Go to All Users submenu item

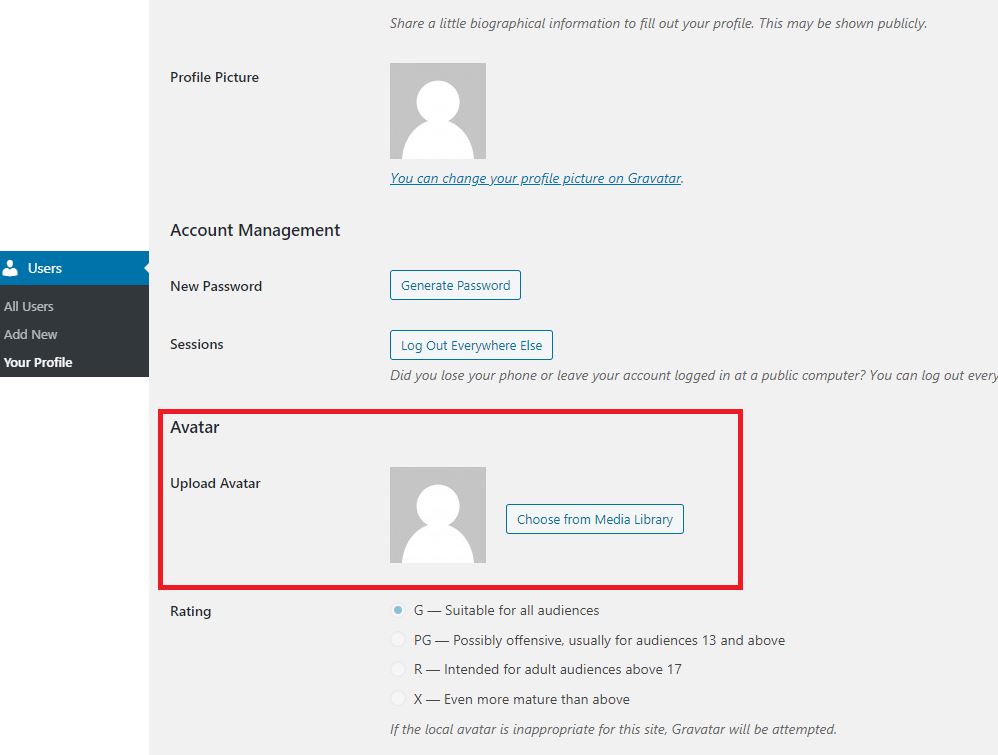(29, 306)
